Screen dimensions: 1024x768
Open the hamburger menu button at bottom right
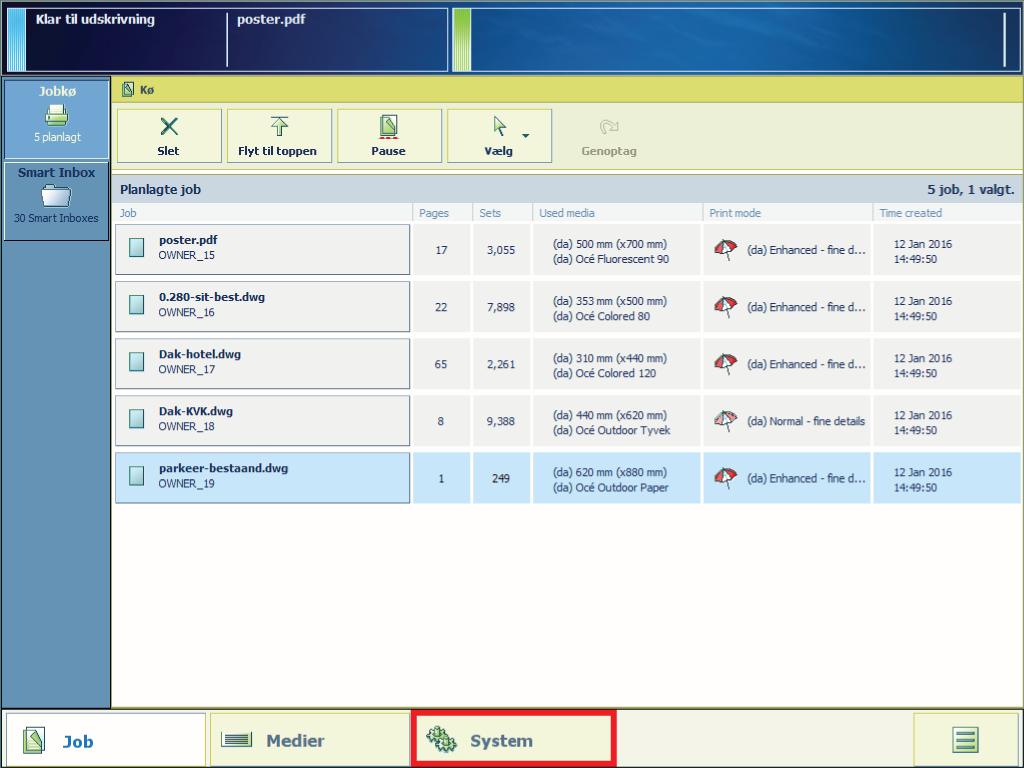965,740
